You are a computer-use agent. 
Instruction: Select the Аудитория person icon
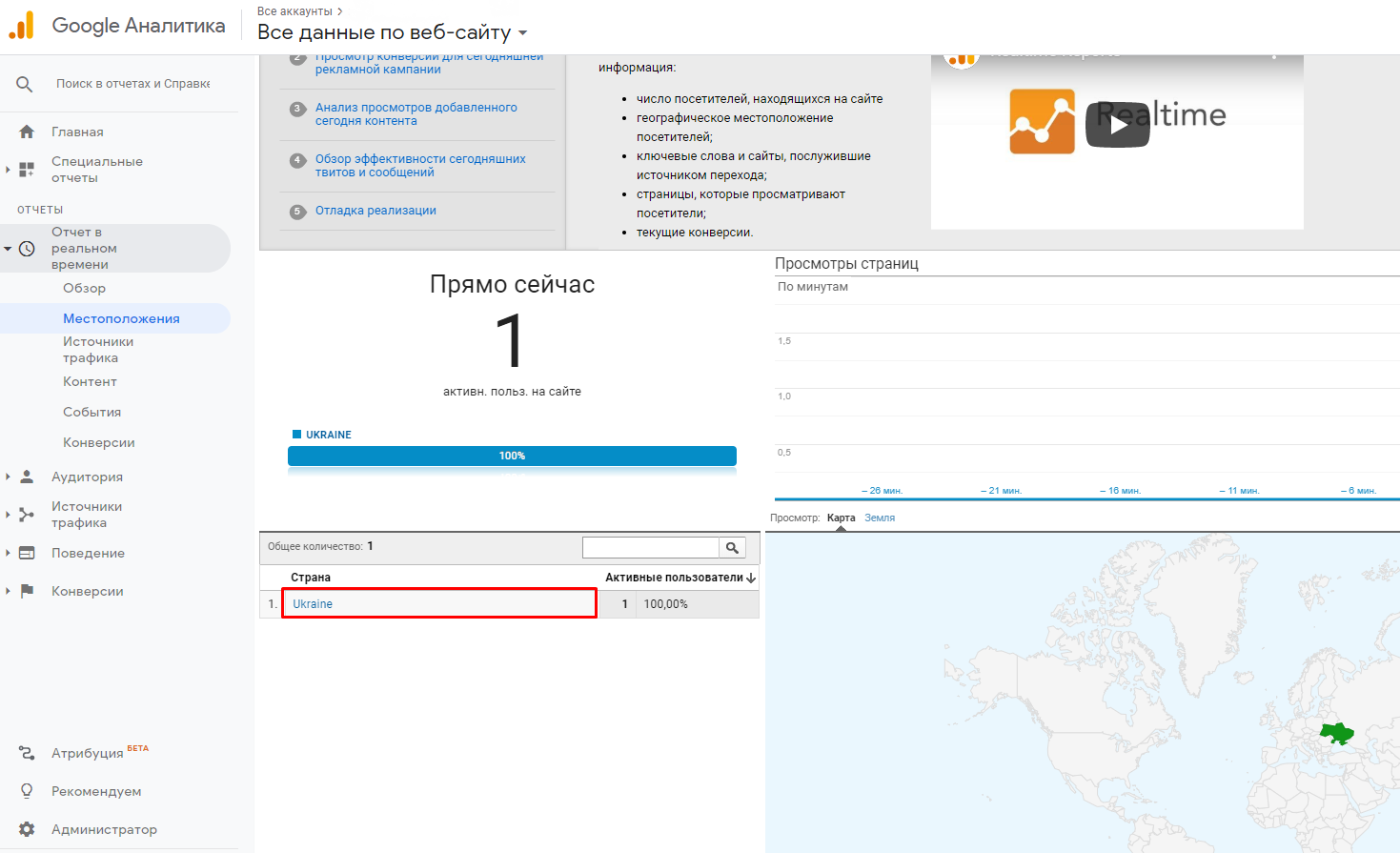pos(26,476)
